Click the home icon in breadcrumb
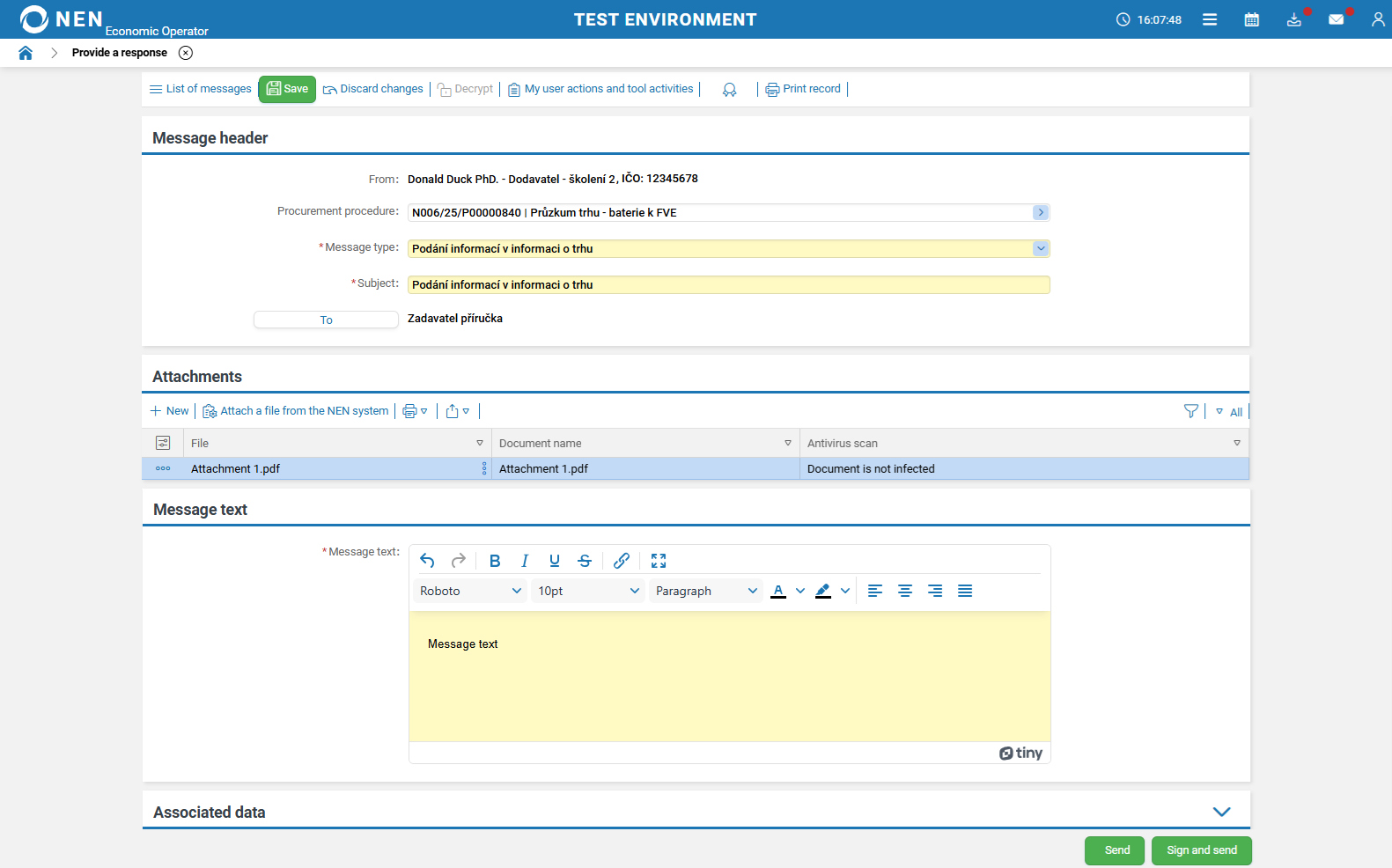This screenshot has width=1392, height=868. coord(26,53)
